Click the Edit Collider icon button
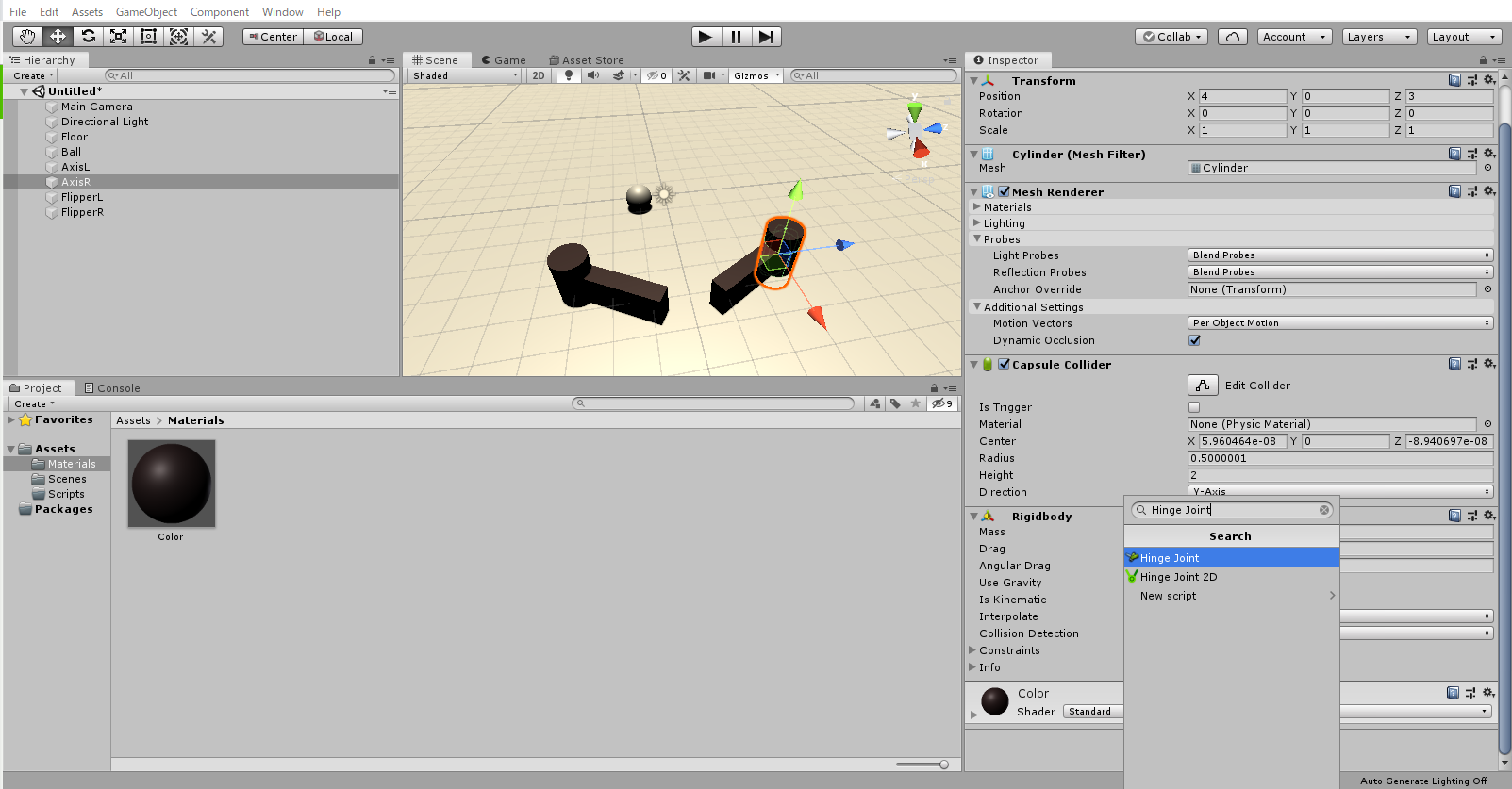 [x=1203, y=385]
